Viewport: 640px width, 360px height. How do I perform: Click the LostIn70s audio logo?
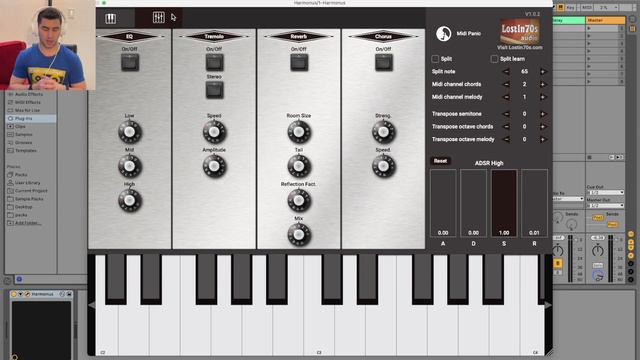click(x=520, y=31)
